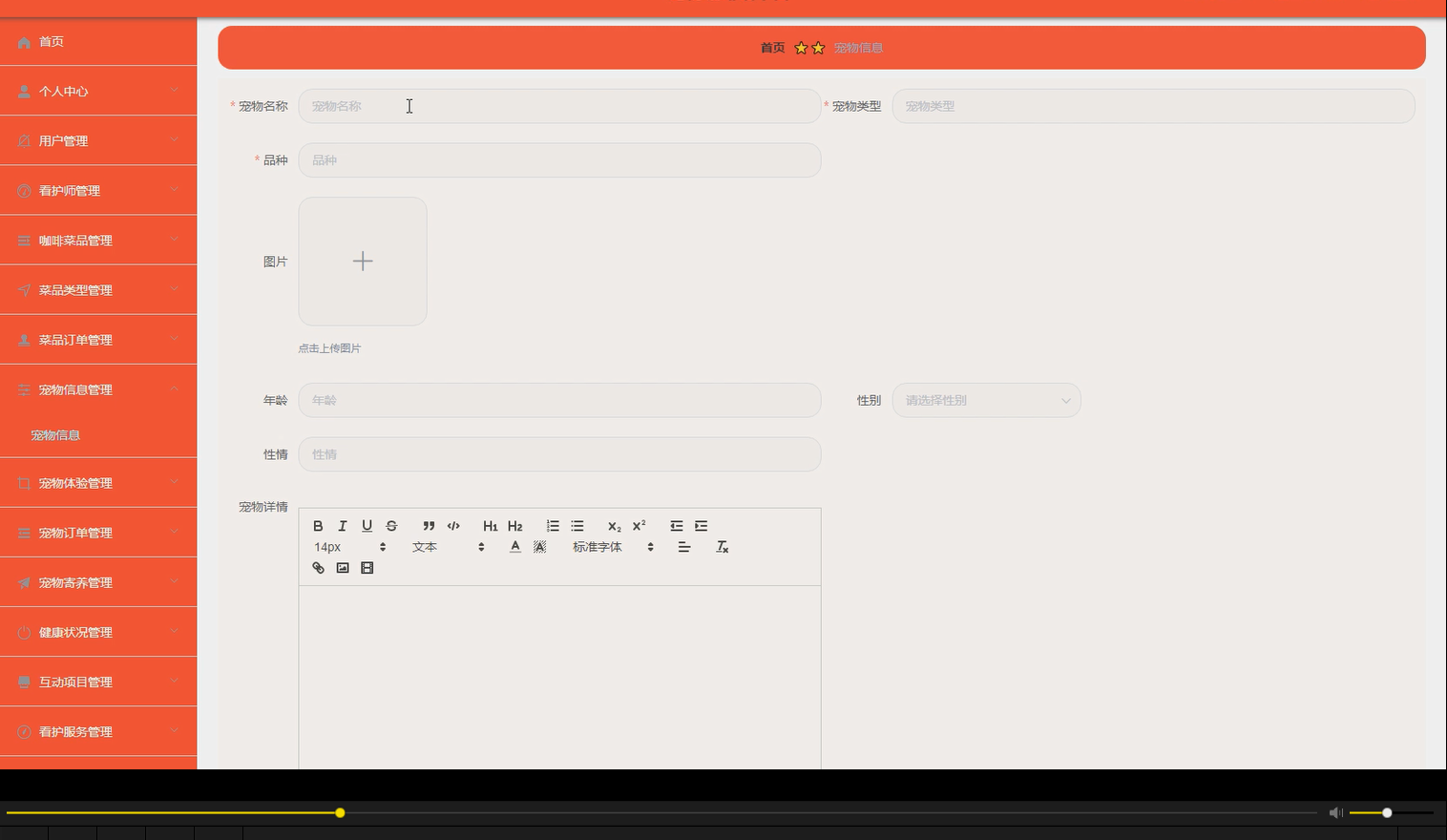
Task: Open the 健康状况管理 menu
Action: click(x=98, y=632)
